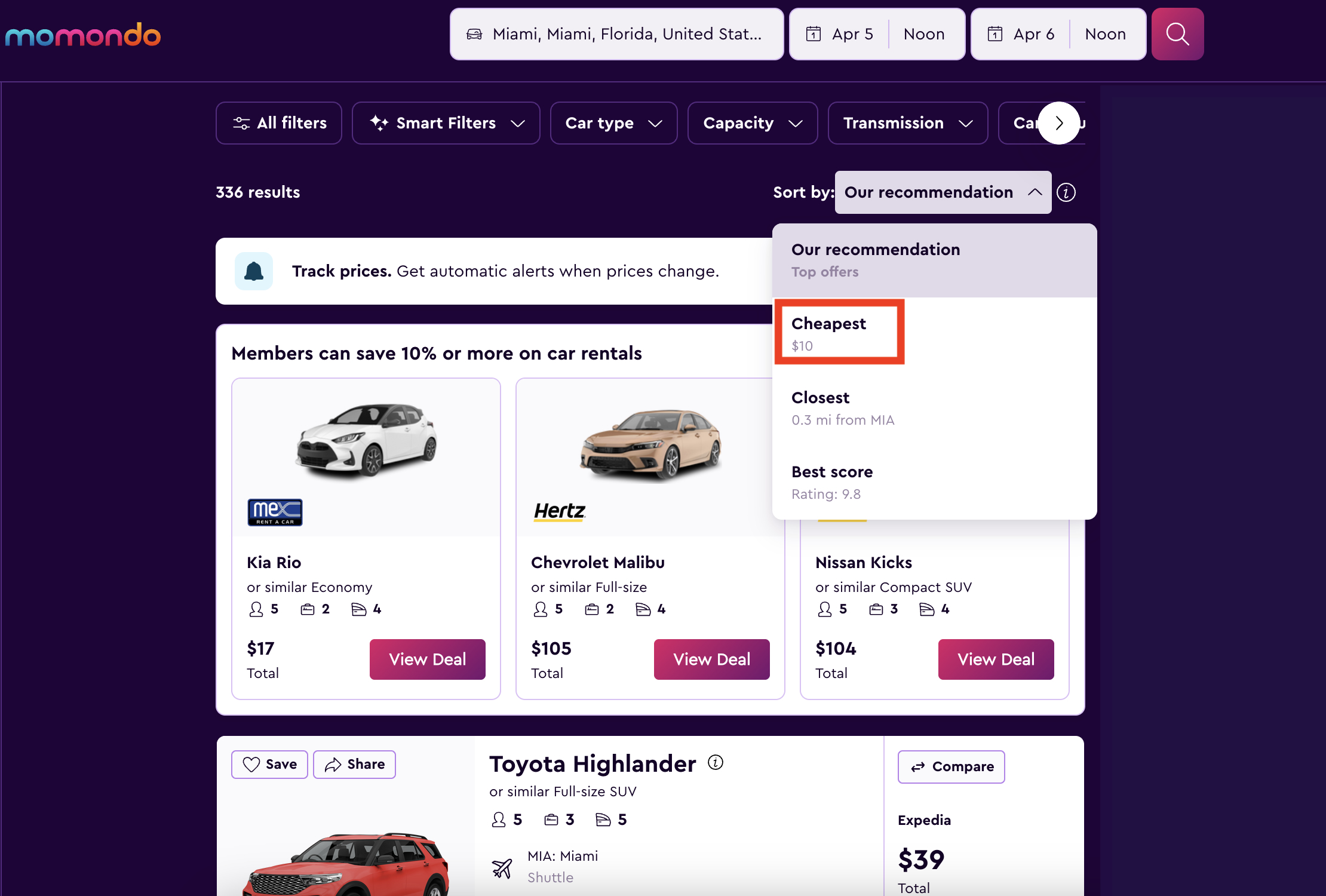Change the pickup time Noon

(924, 34)
